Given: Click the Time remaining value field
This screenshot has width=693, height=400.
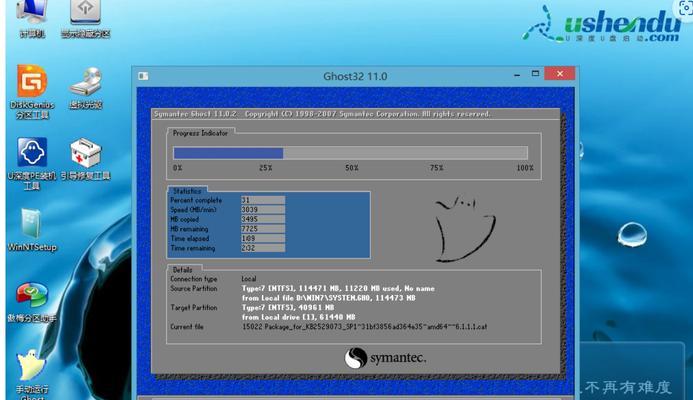Looking at the screenshot, I should tap(263, 248).
